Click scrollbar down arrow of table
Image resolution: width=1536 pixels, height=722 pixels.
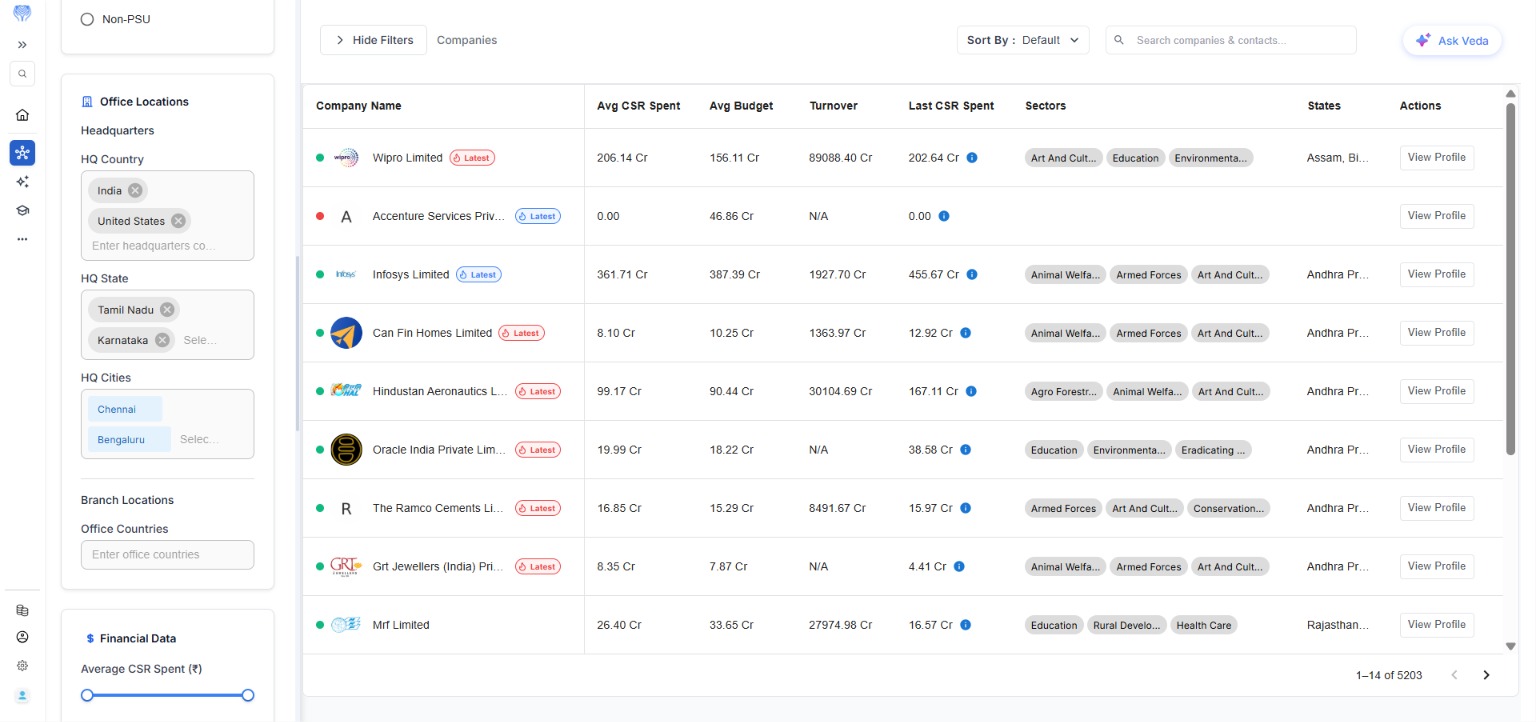click(x=1510, y=646)
